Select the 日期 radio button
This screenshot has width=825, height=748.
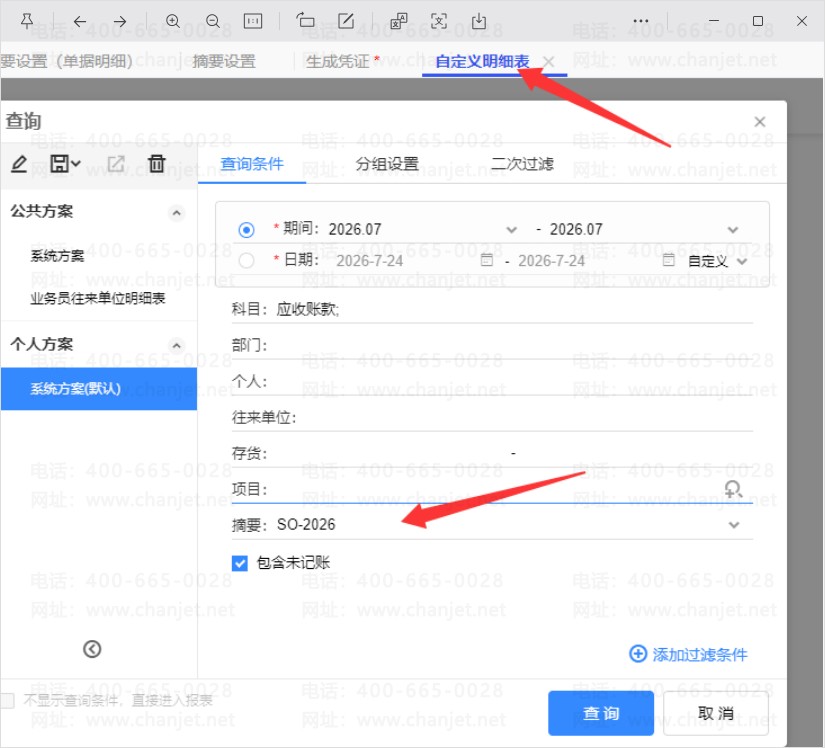click(246, 260)
